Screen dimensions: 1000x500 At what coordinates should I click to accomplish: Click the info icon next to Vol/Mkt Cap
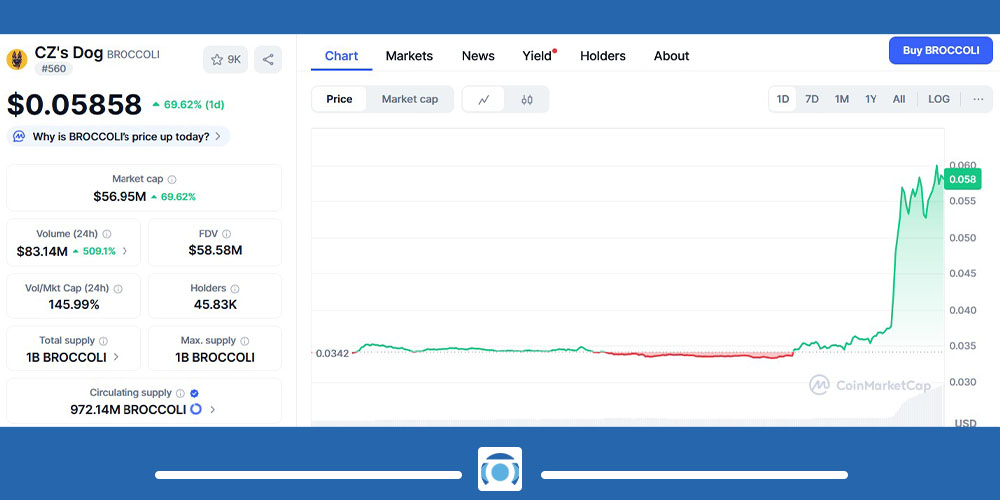coord(117,289)
